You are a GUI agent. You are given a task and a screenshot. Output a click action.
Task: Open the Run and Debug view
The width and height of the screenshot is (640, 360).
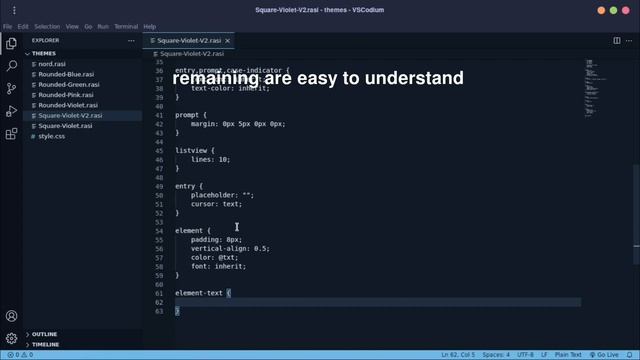coord(11,111)
